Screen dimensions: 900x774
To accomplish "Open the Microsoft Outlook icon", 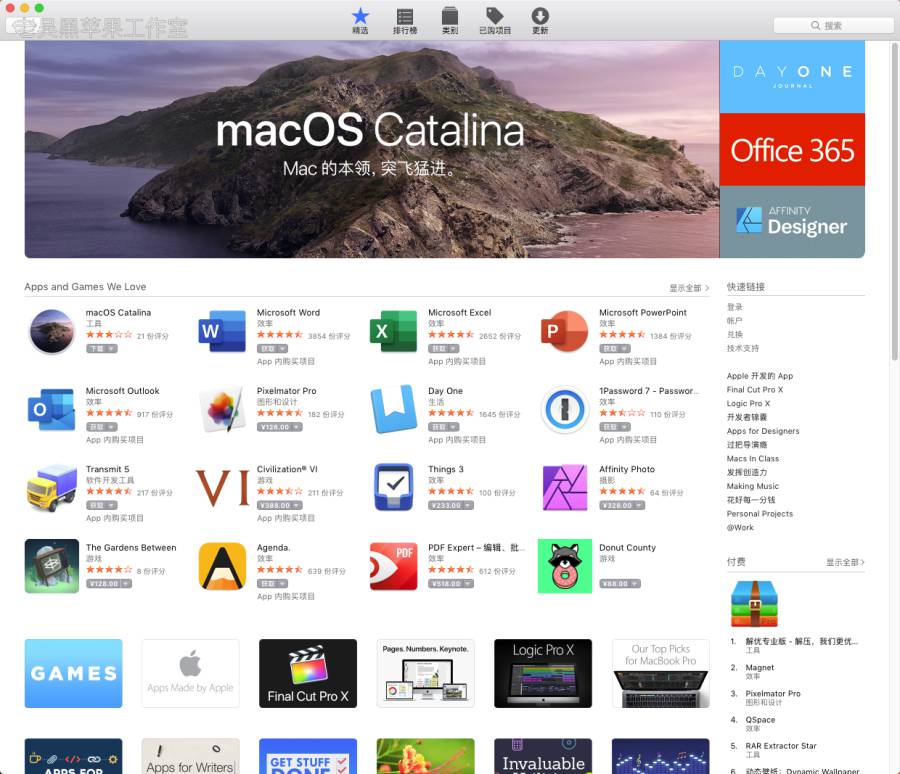I will 52,409.
